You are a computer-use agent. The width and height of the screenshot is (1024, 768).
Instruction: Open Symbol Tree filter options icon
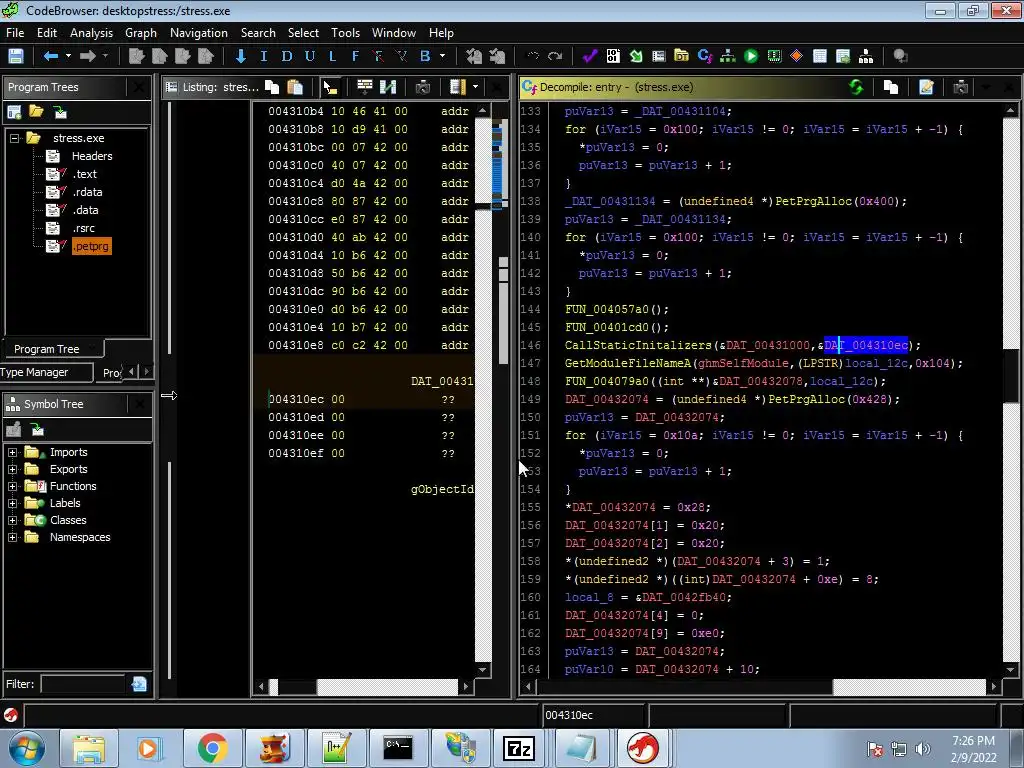click(x=139, y=684)
